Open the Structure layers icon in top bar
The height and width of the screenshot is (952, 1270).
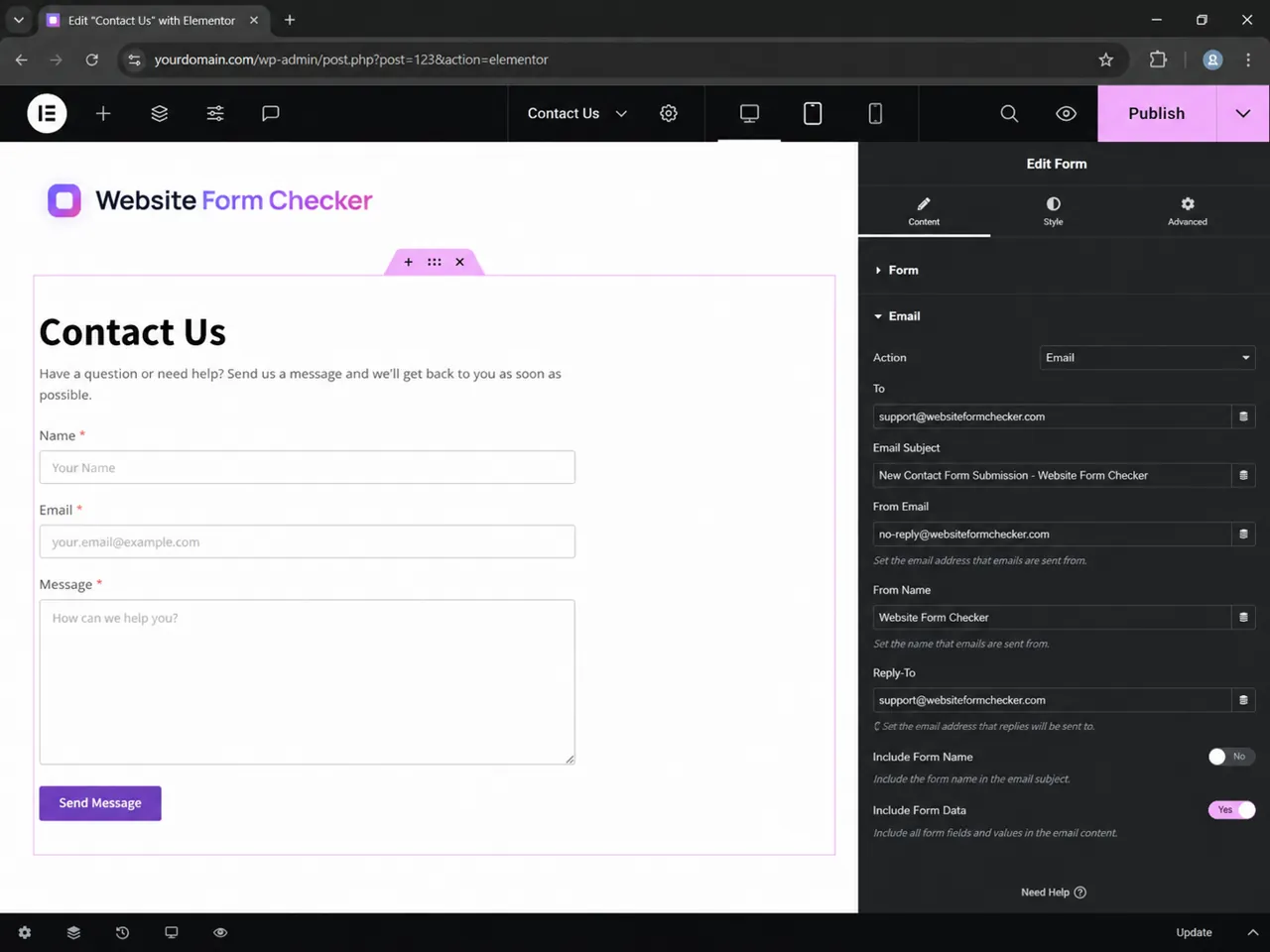click(159, 113)
